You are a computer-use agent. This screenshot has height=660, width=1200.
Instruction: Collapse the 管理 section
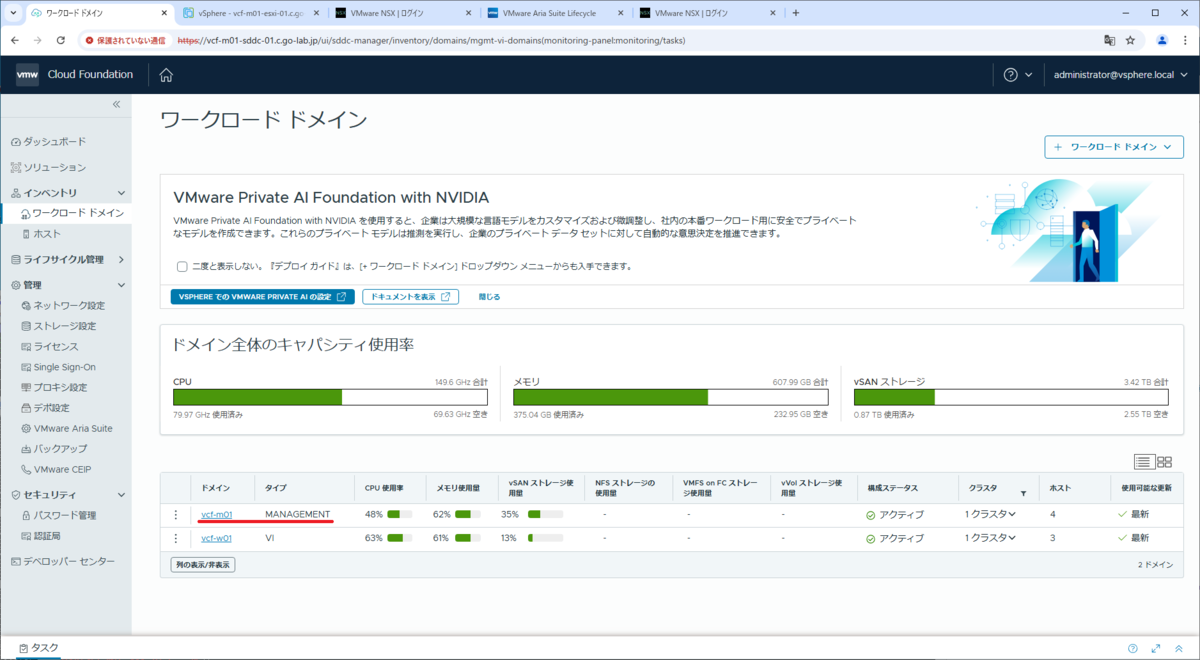pos(122,285)
